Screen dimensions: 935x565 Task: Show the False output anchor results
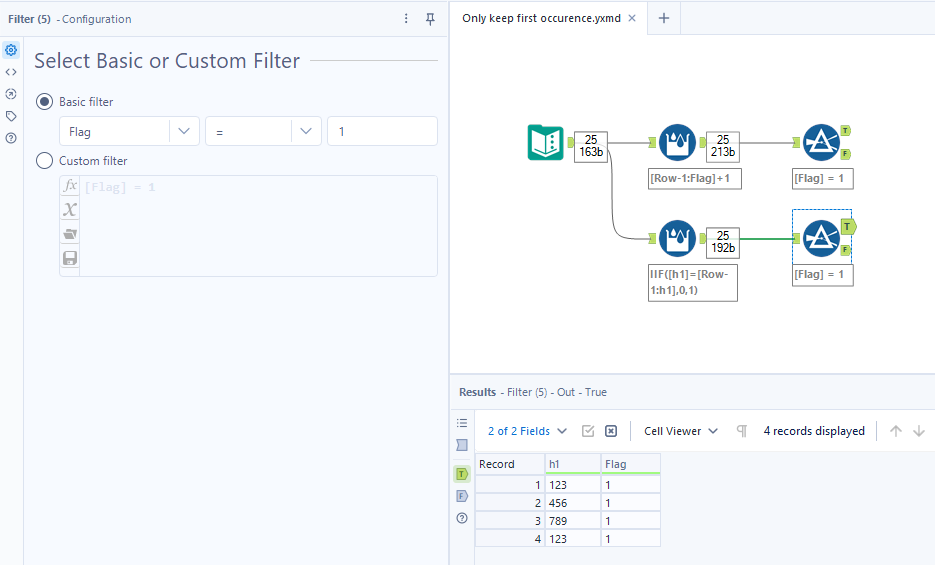(462, 496)
